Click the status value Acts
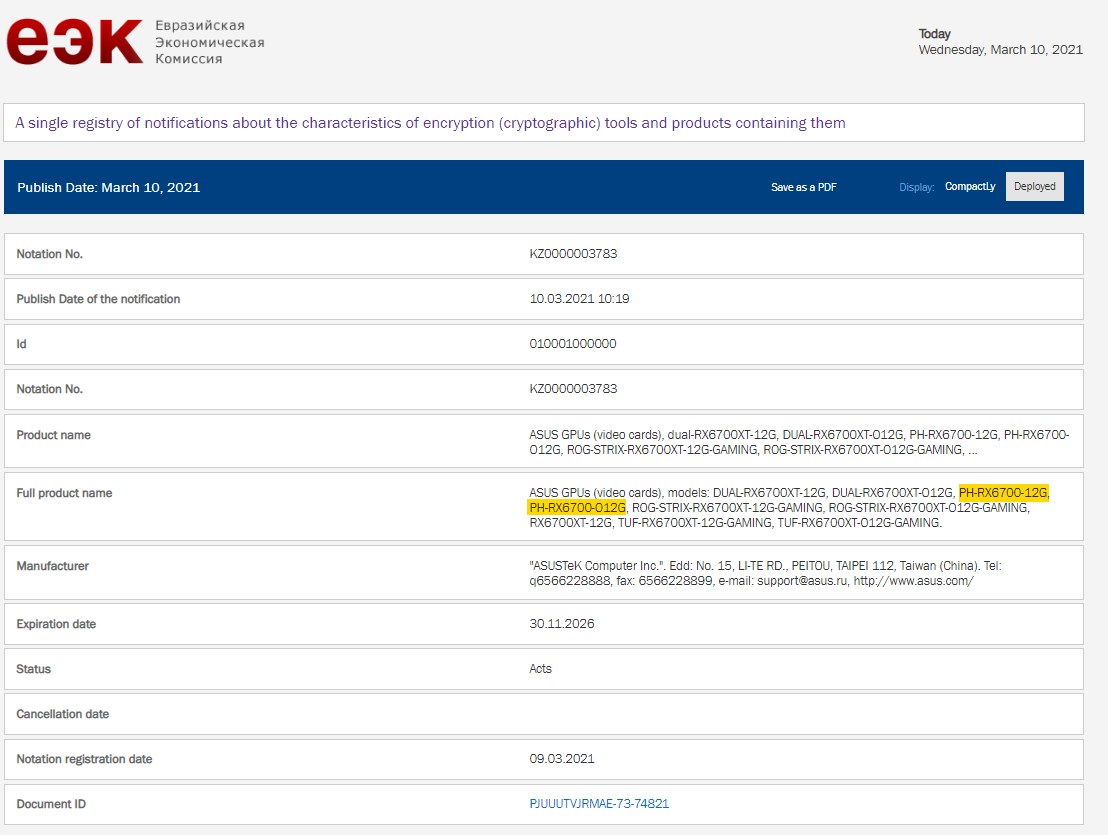Screen dimensions: 1108x835 click(x=541, y=669)
